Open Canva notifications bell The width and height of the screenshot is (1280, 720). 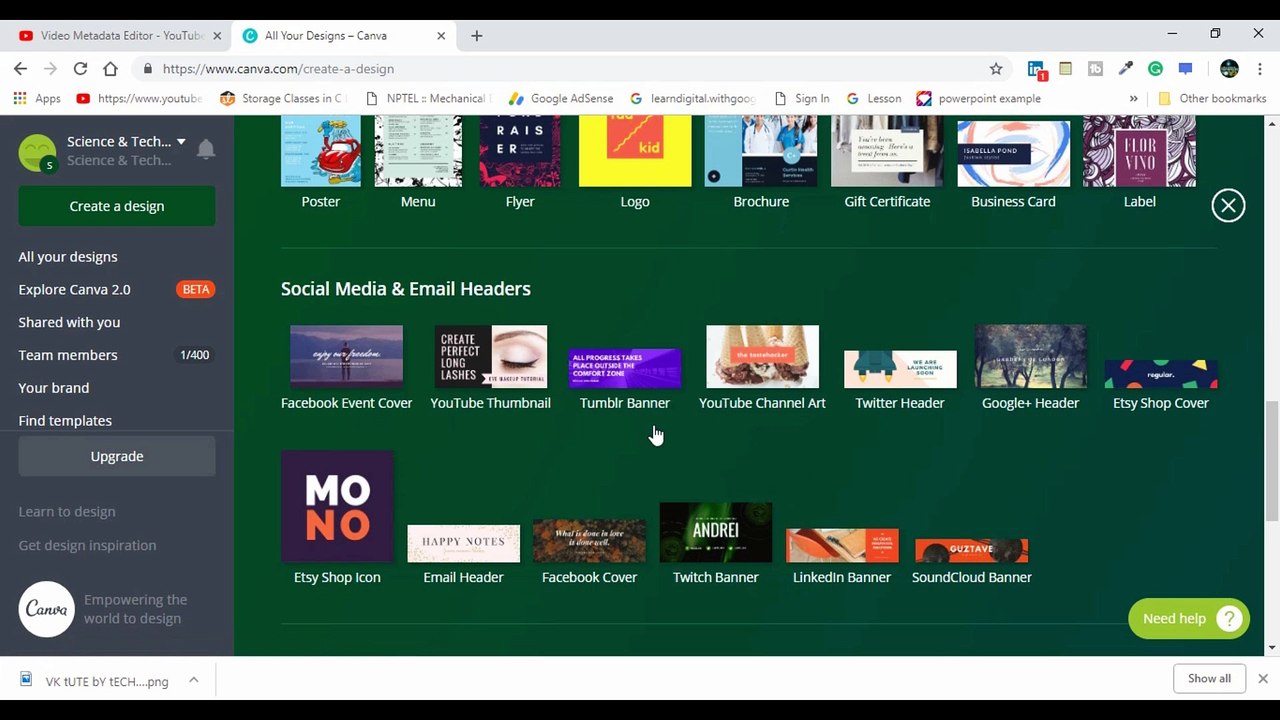click(206, 150)
